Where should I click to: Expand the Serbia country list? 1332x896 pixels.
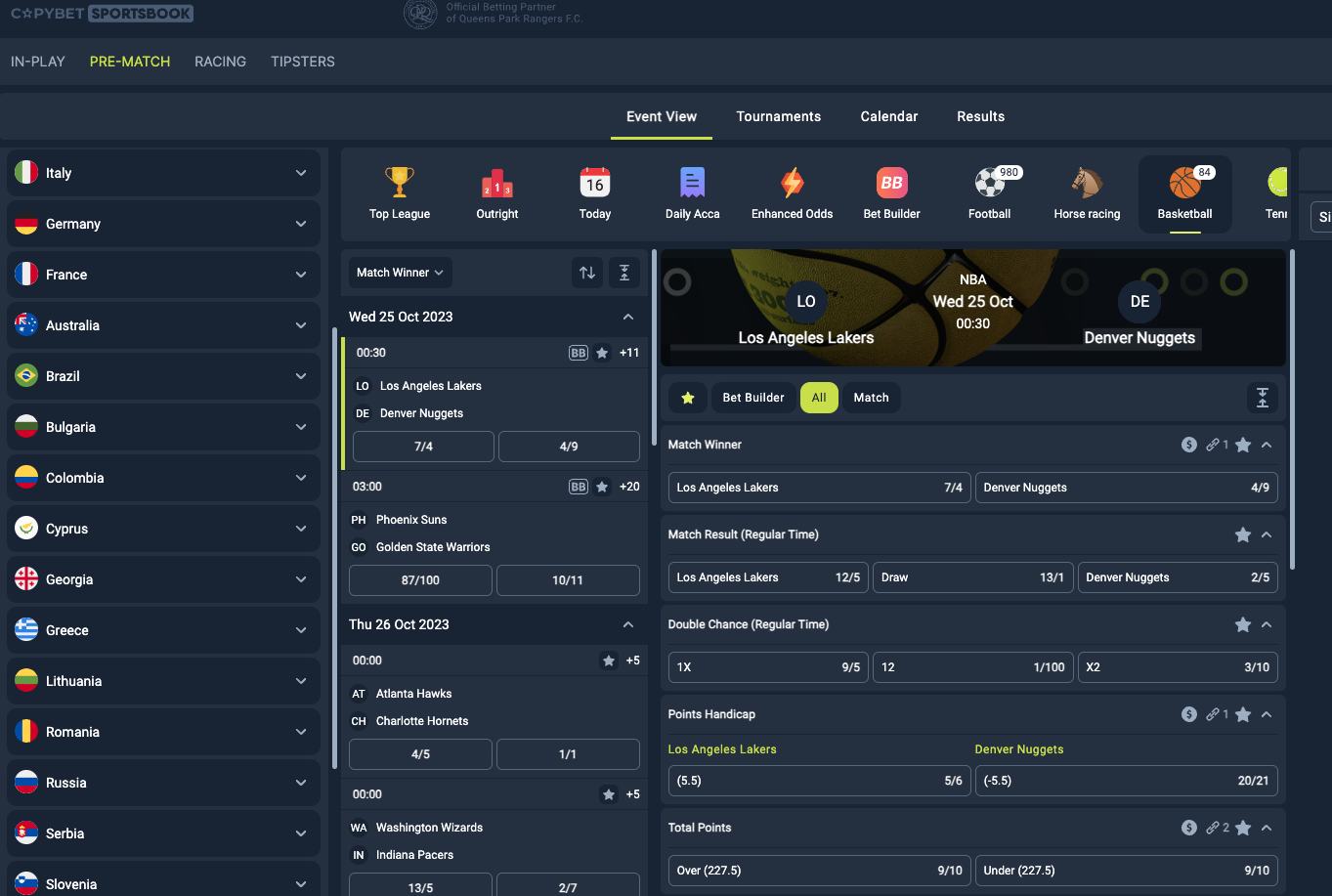(301, 833)
